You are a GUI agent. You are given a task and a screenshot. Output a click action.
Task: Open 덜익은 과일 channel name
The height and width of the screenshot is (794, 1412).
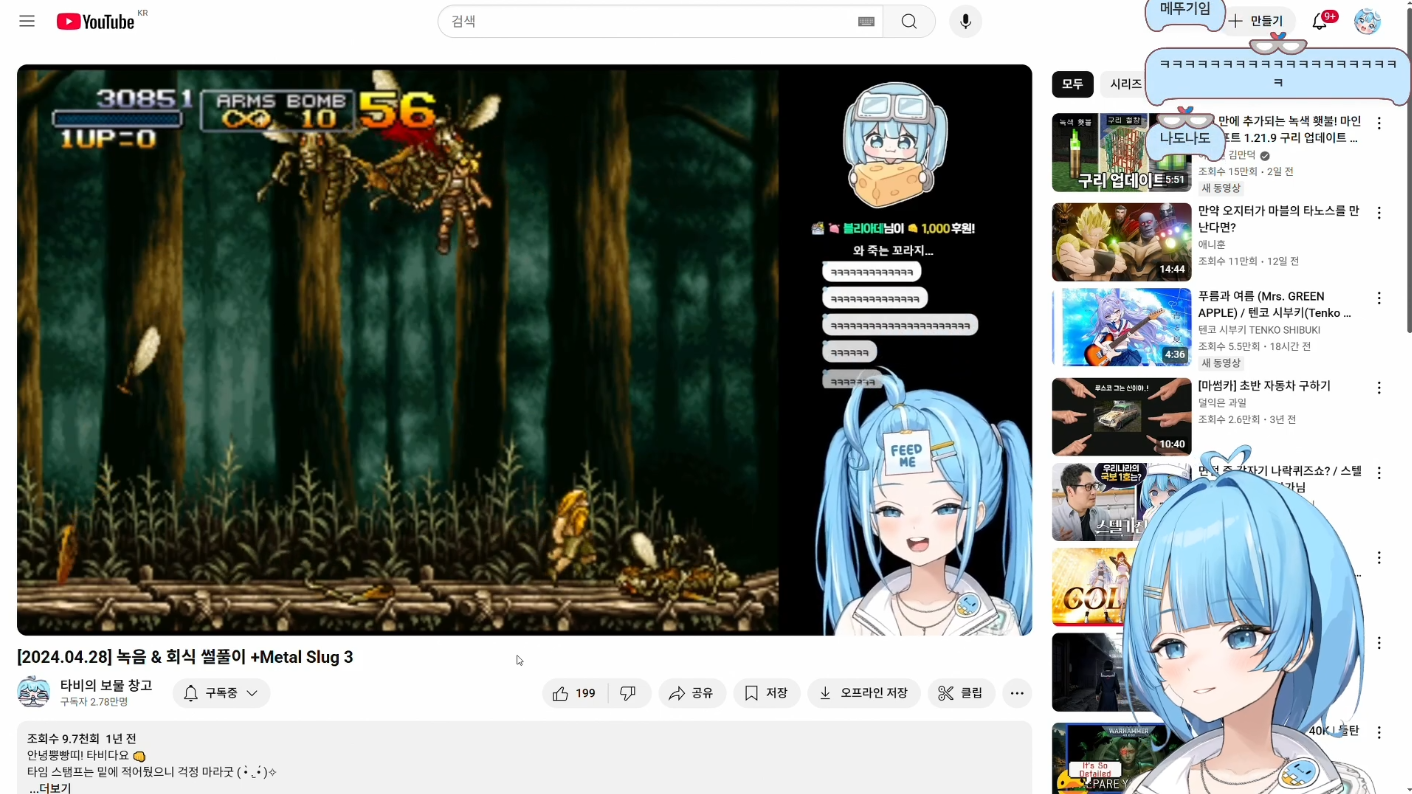tap(1222, 403)
